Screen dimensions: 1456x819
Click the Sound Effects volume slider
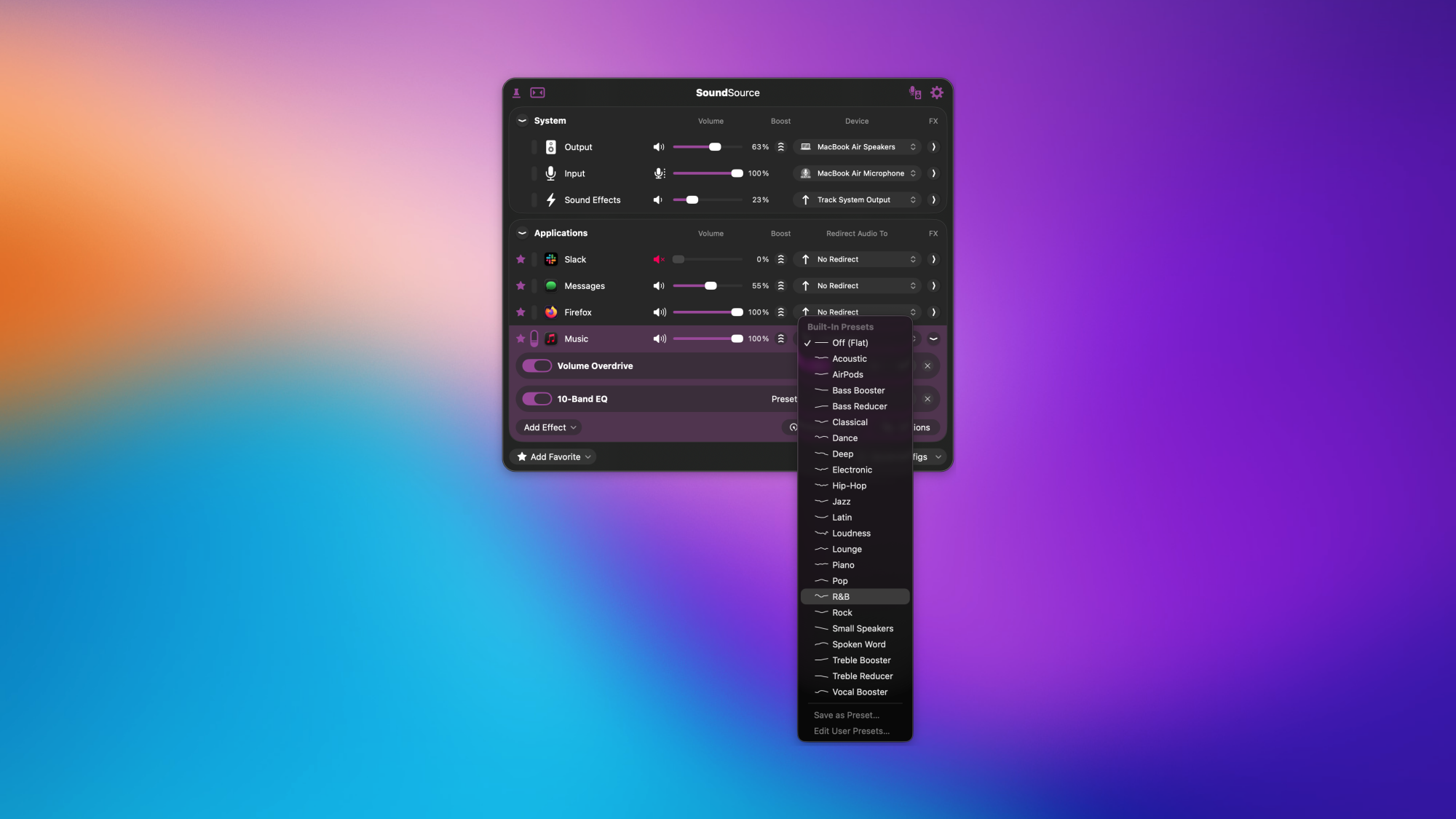[692, 200]
